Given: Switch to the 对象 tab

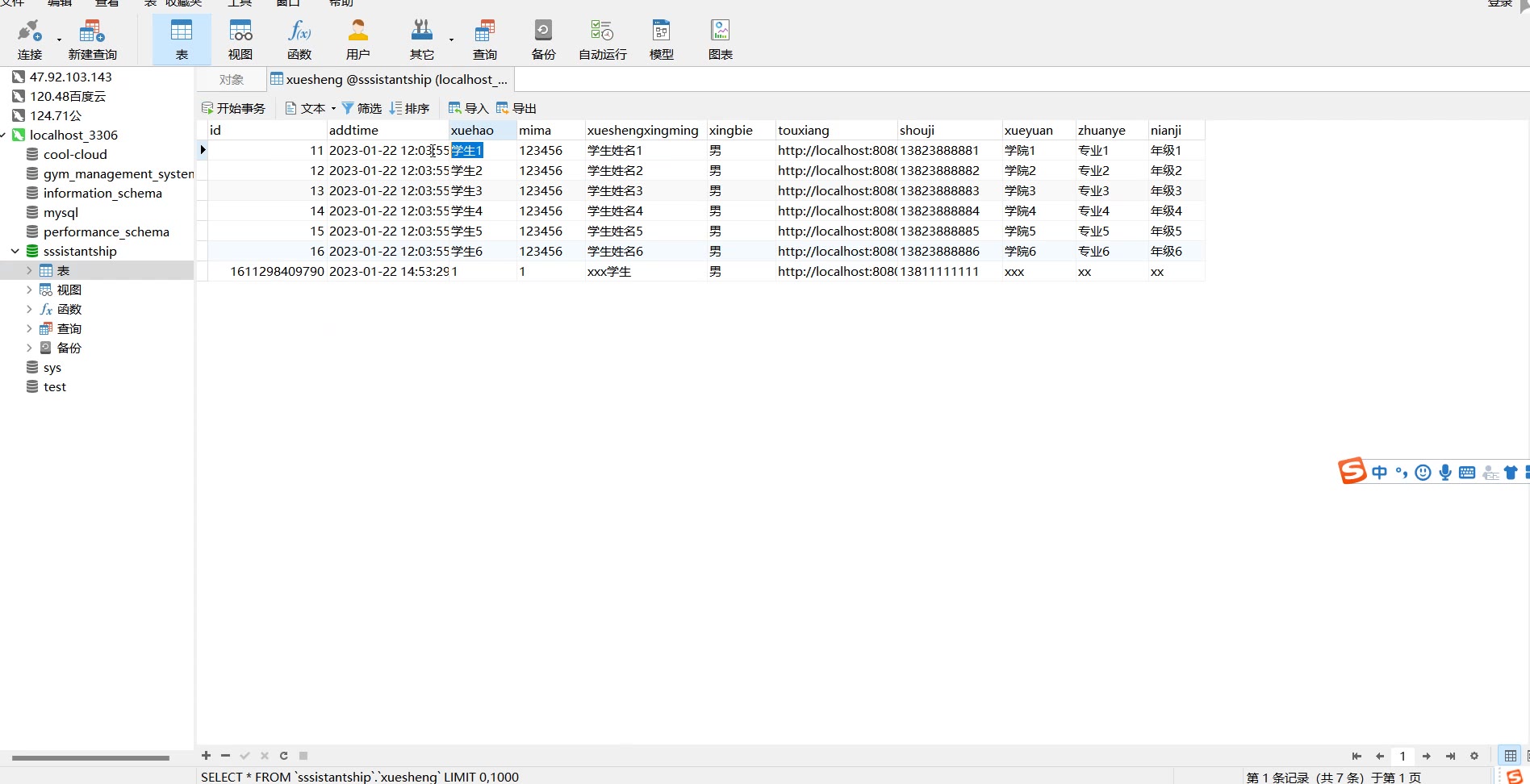Looking at the screenshot, I should 232,80.
